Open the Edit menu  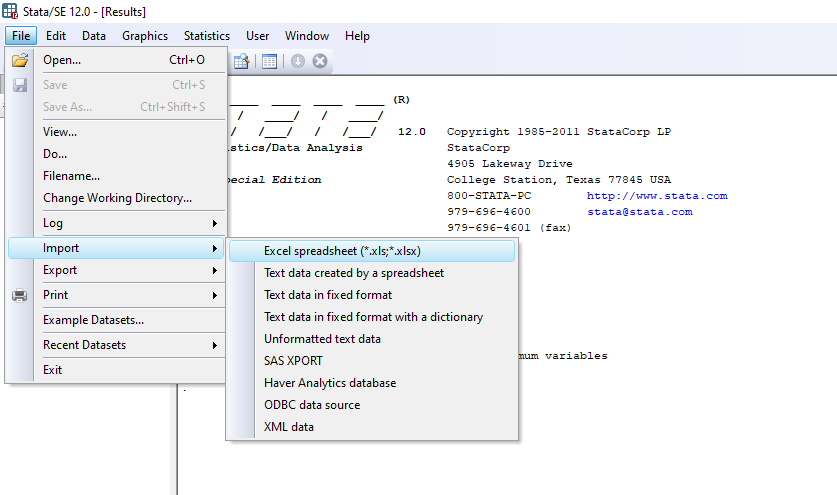(56, 36)
